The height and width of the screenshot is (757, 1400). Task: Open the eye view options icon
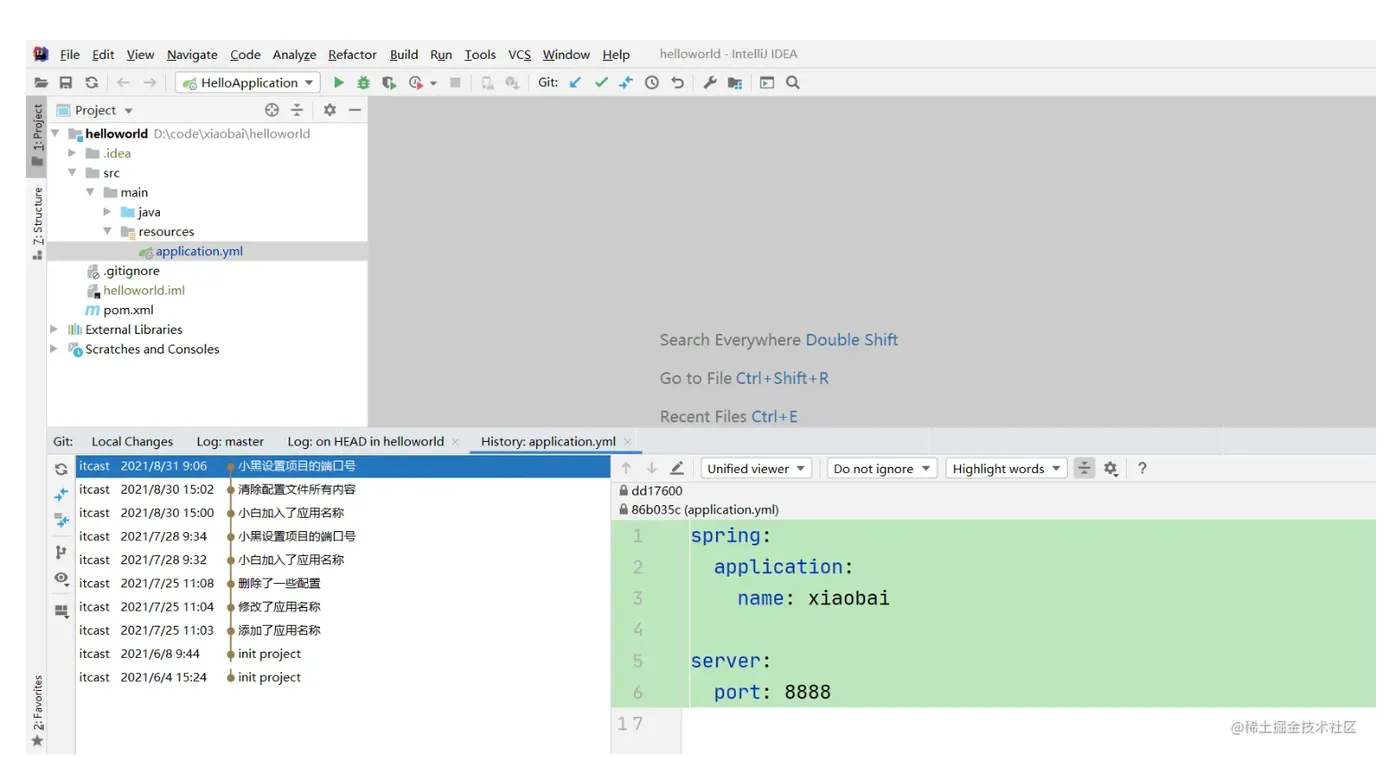pyautogui.click(x=61, y=578)
